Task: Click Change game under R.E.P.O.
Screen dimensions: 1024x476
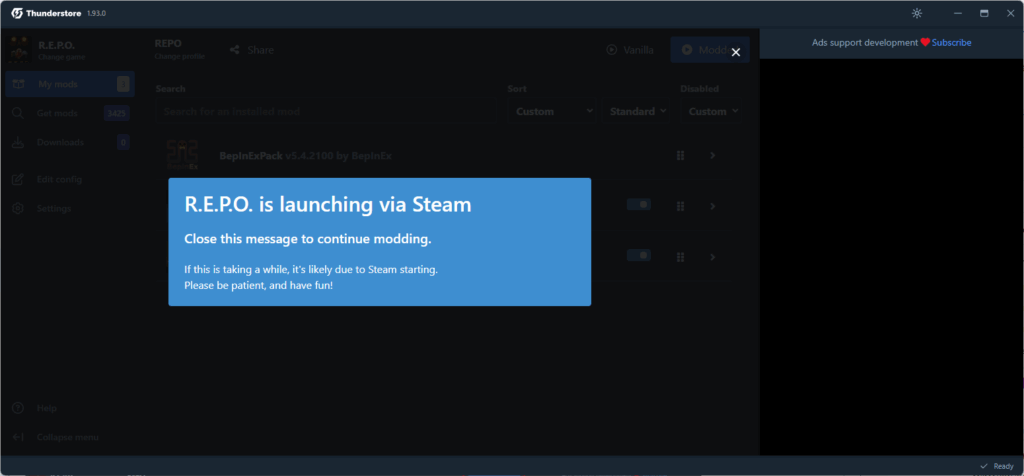Action: pos(61,57)
